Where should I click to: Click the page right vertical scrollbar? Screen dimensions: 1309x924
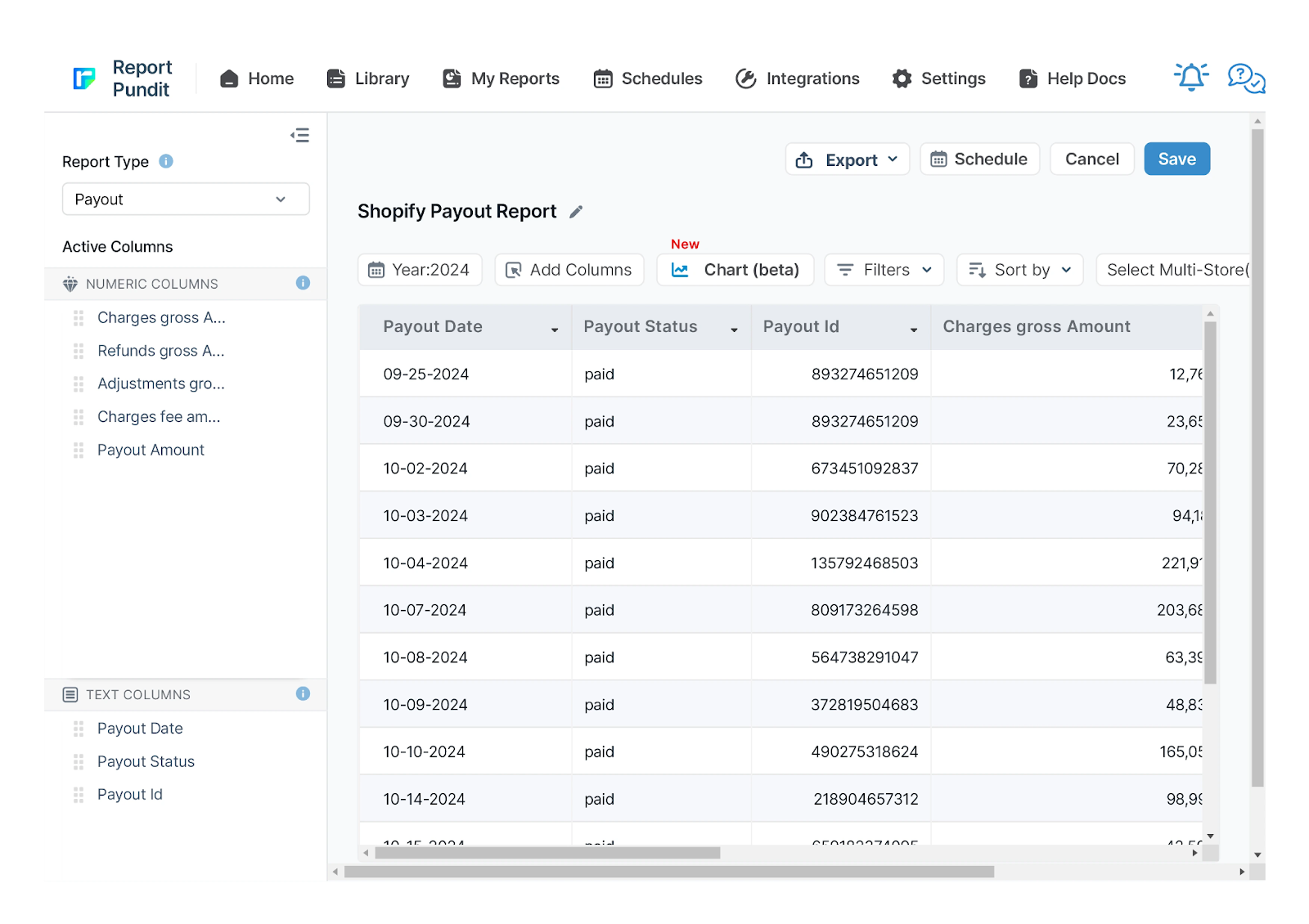point(1257,457)
